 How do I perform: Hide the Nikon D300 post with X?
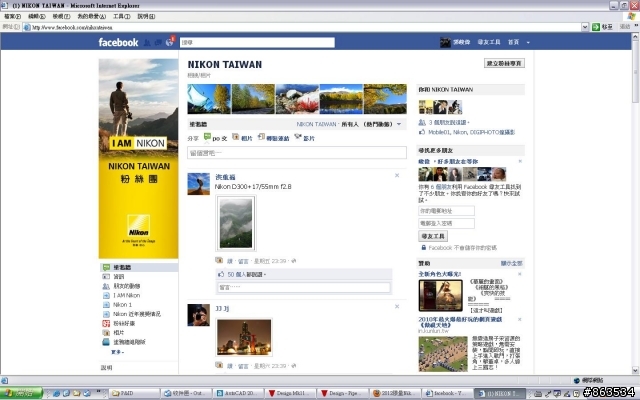pyautogui.click(x=397, y=176)
